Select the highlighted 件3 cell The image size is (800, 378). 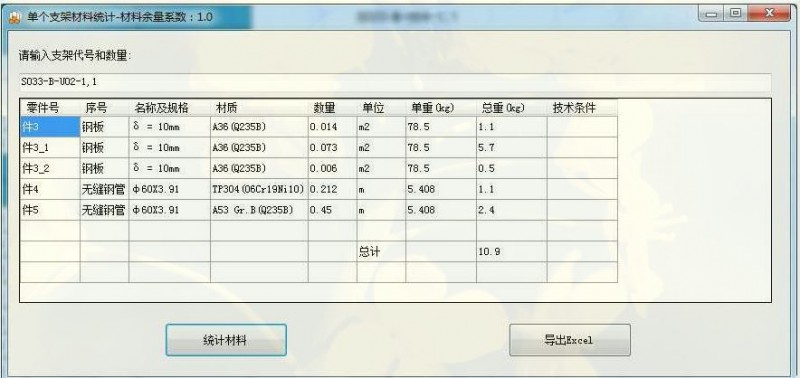tap(50, 127)
